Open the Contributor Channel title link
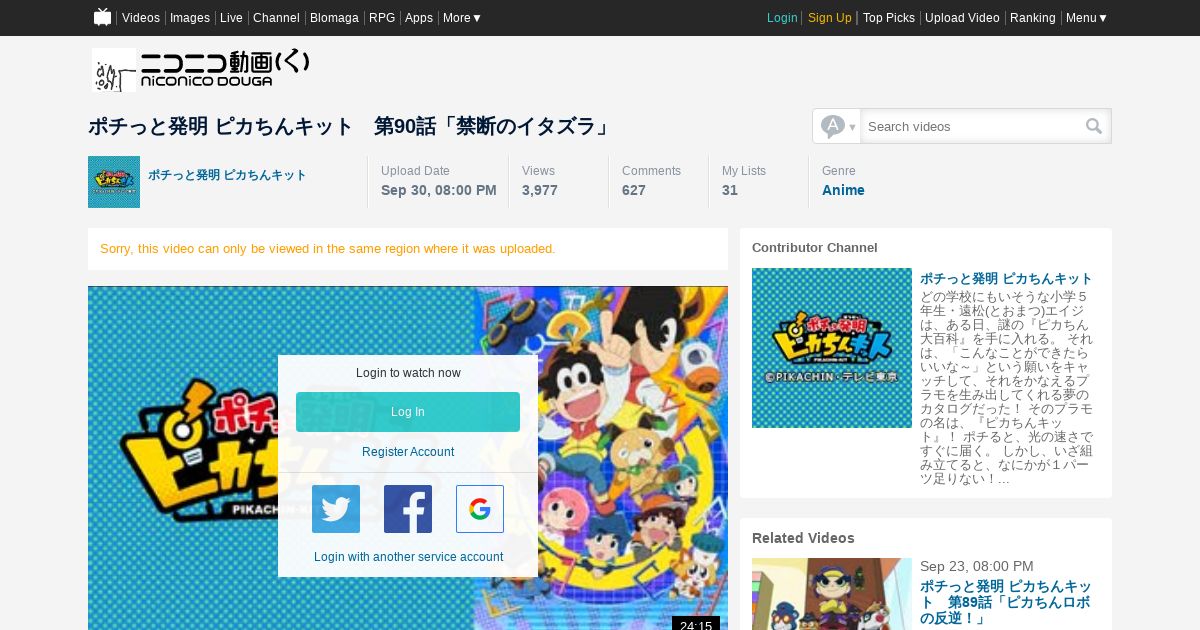 pyautogui.click(x=1006, y=278)
